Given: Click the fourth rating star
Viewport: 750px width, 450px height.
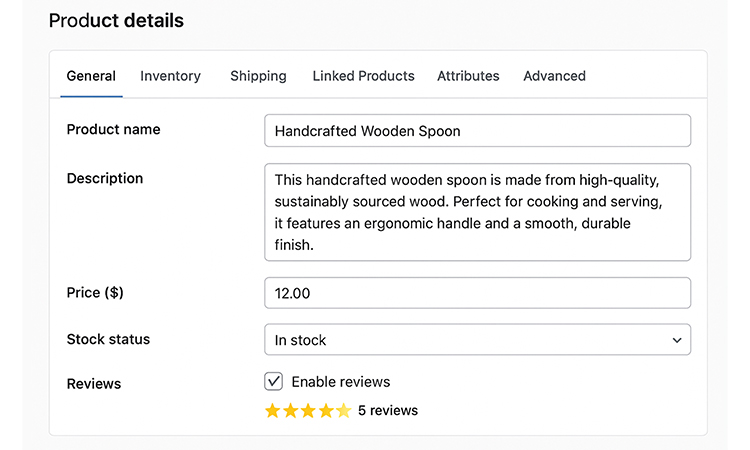Looking at the screenshot, I should 326,411.
